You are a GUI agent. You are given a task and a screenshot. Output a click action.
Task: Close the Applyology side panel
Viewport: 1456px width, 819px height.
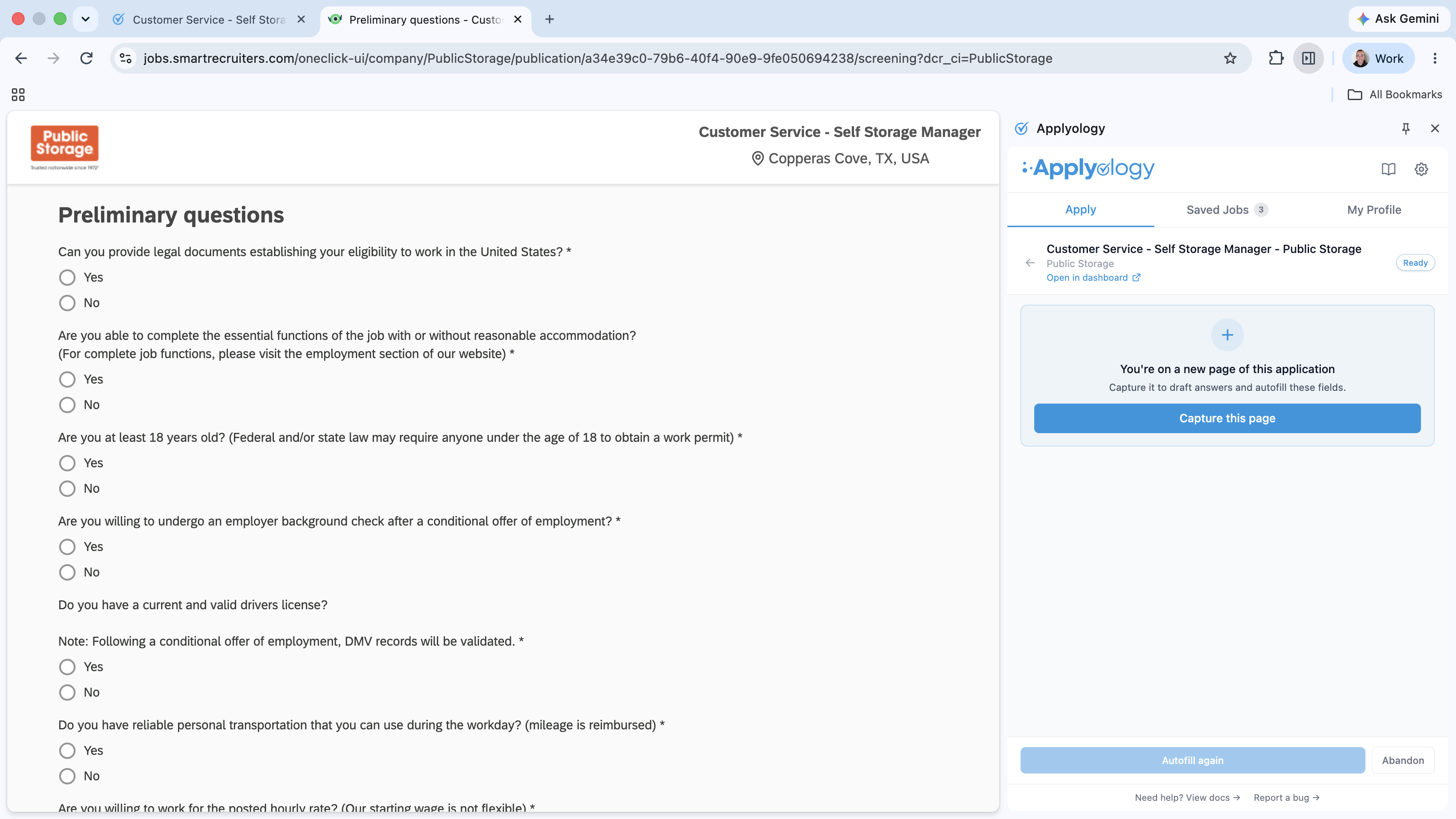pos(1435,128)
